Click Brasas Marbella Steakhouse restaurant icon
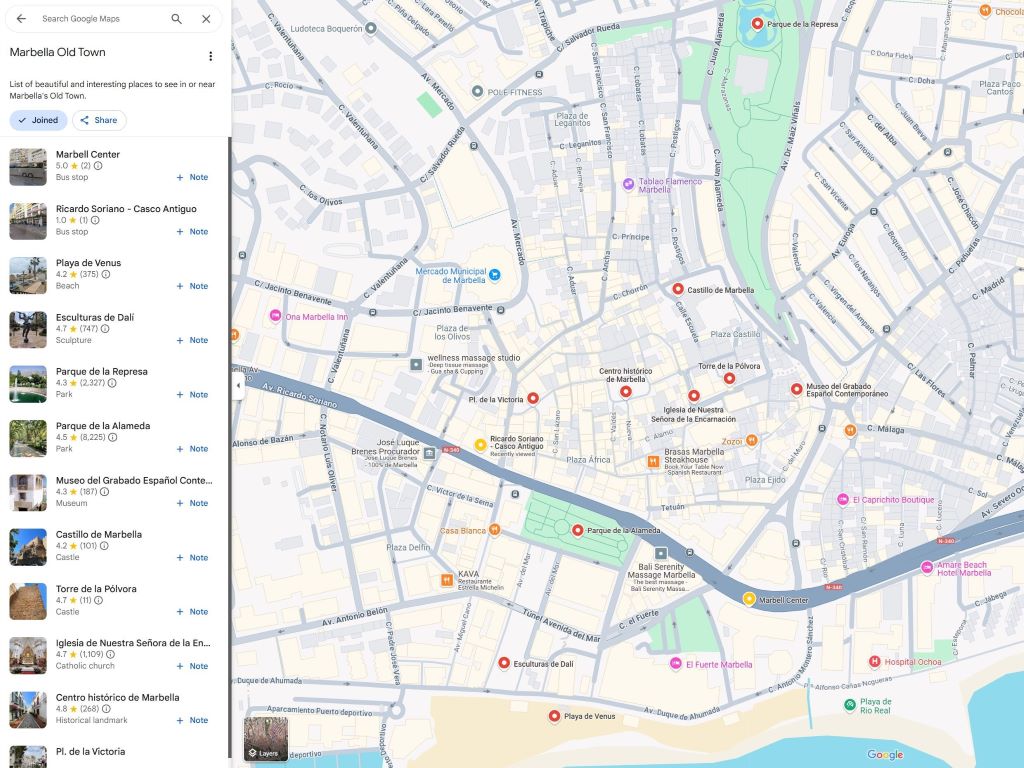Viewport: 1024px width, 768px height. tap(653, 461)
